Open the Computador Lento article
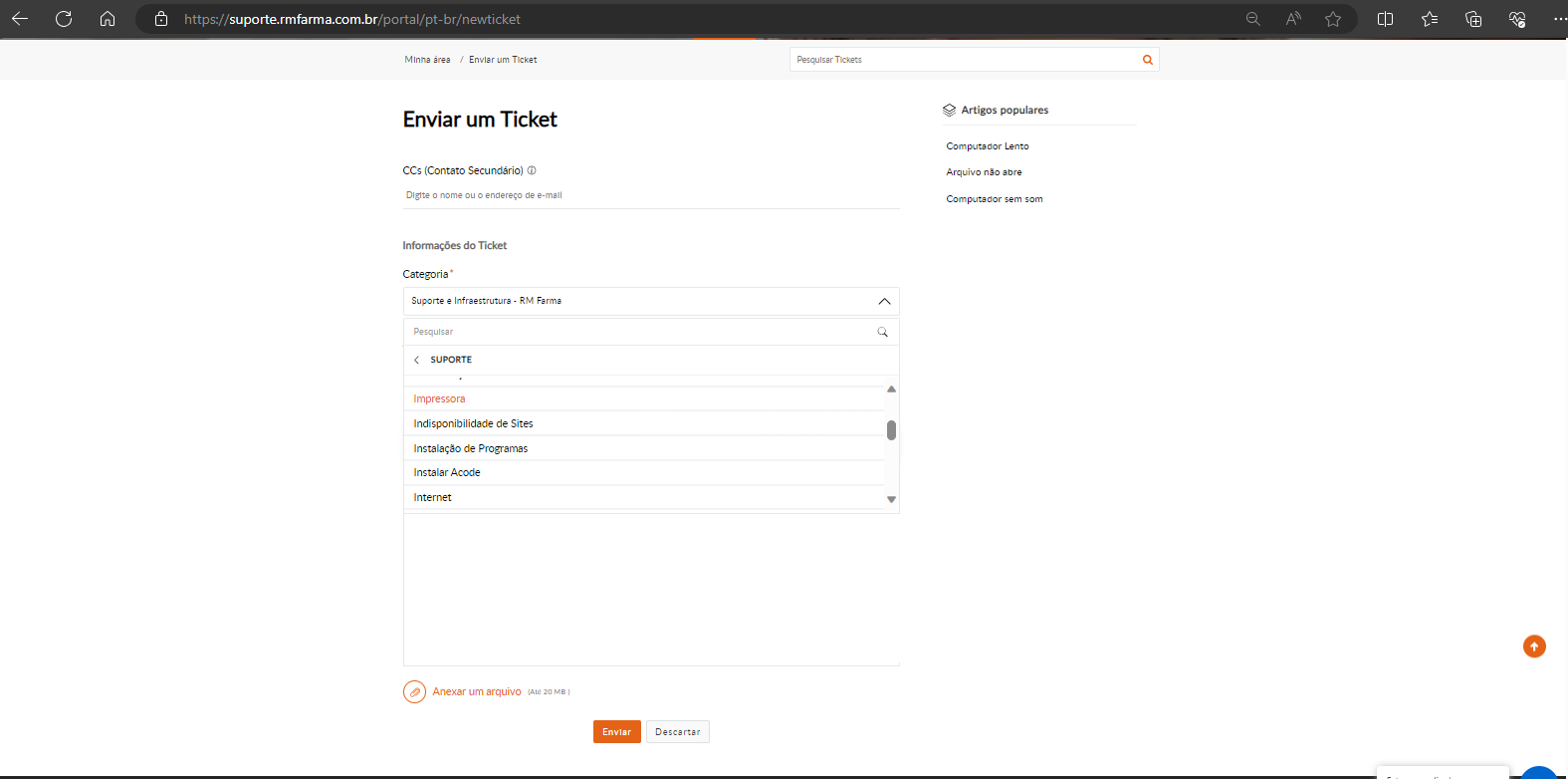 coord(987,146)
